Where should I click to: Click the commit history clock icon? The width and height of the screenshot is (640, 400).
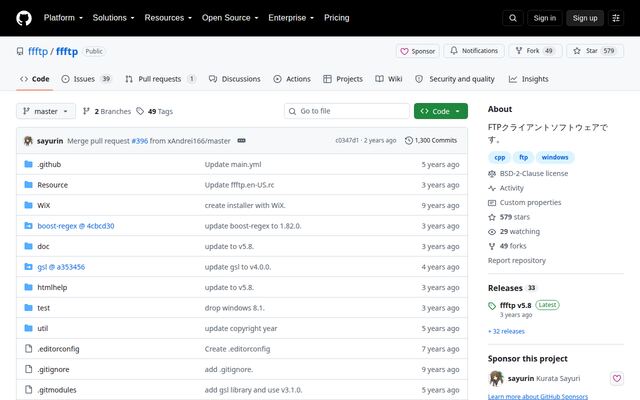pyautogui.click(x=409, y=140)
